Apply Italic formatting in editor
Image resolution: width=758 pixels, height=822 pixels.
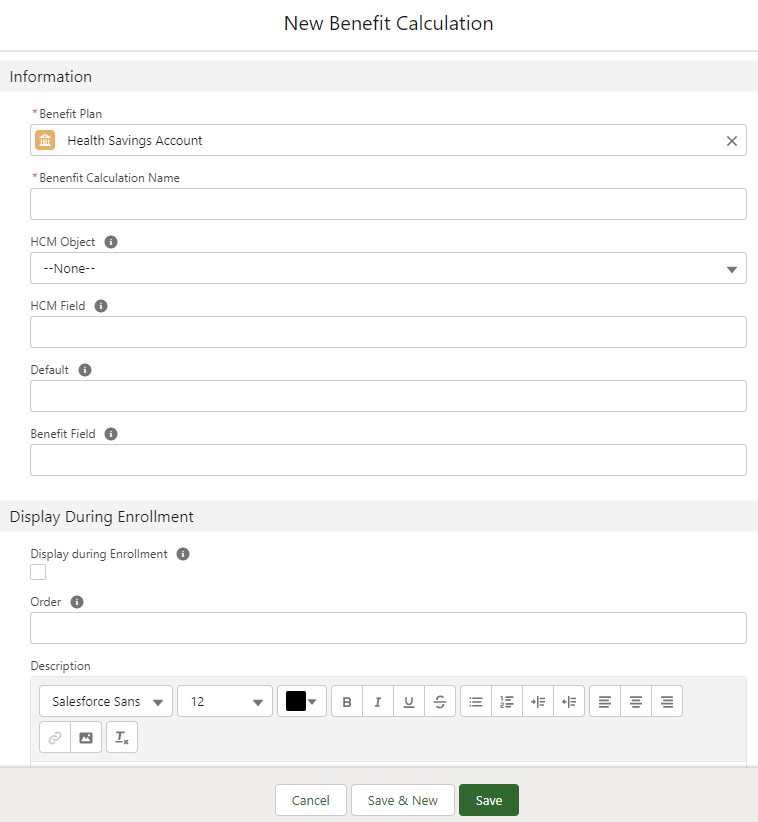click(378, 701)
